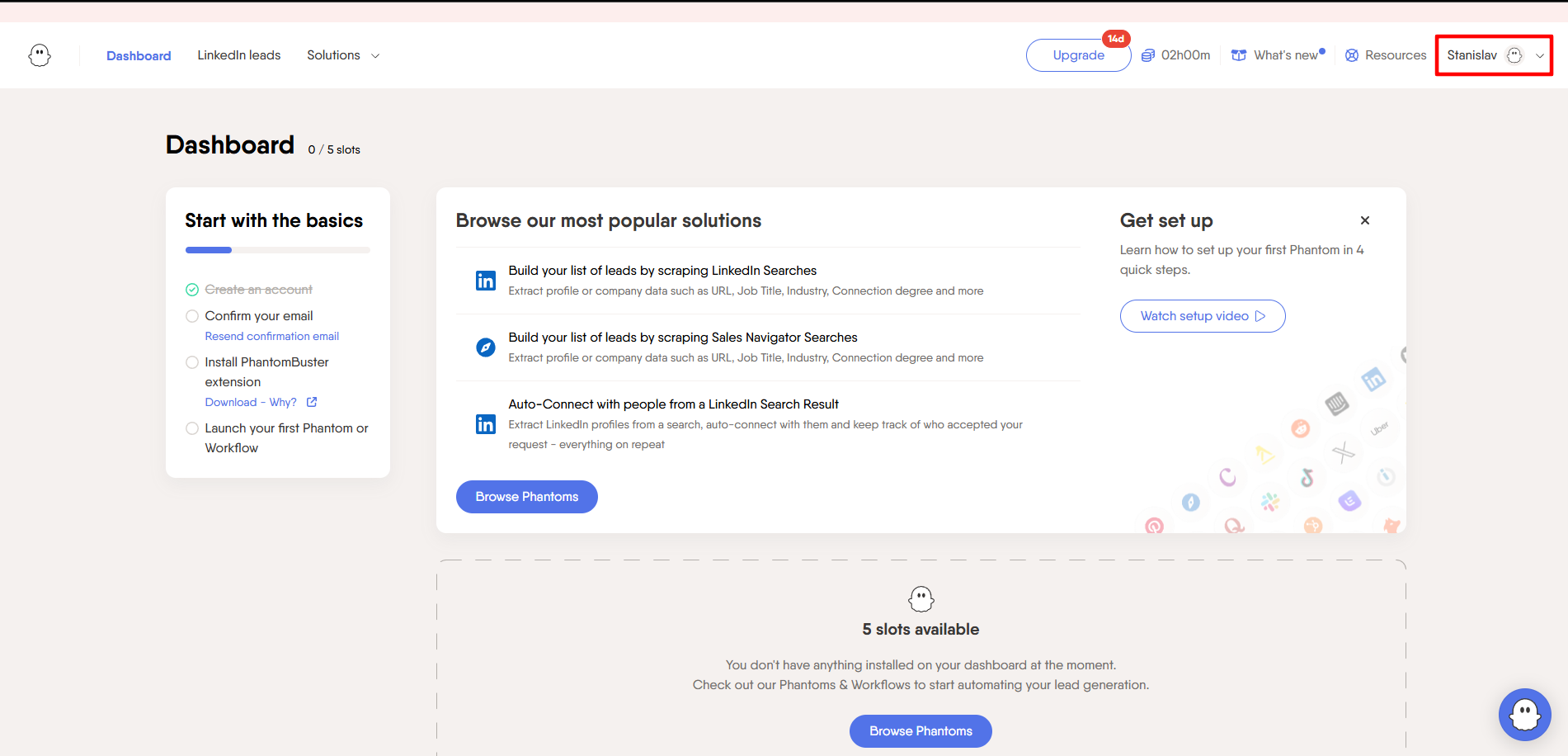Click the execution time coins icon
Image resolution: width=1568 pixels, height=756 pixels.
coord(1147,55)
